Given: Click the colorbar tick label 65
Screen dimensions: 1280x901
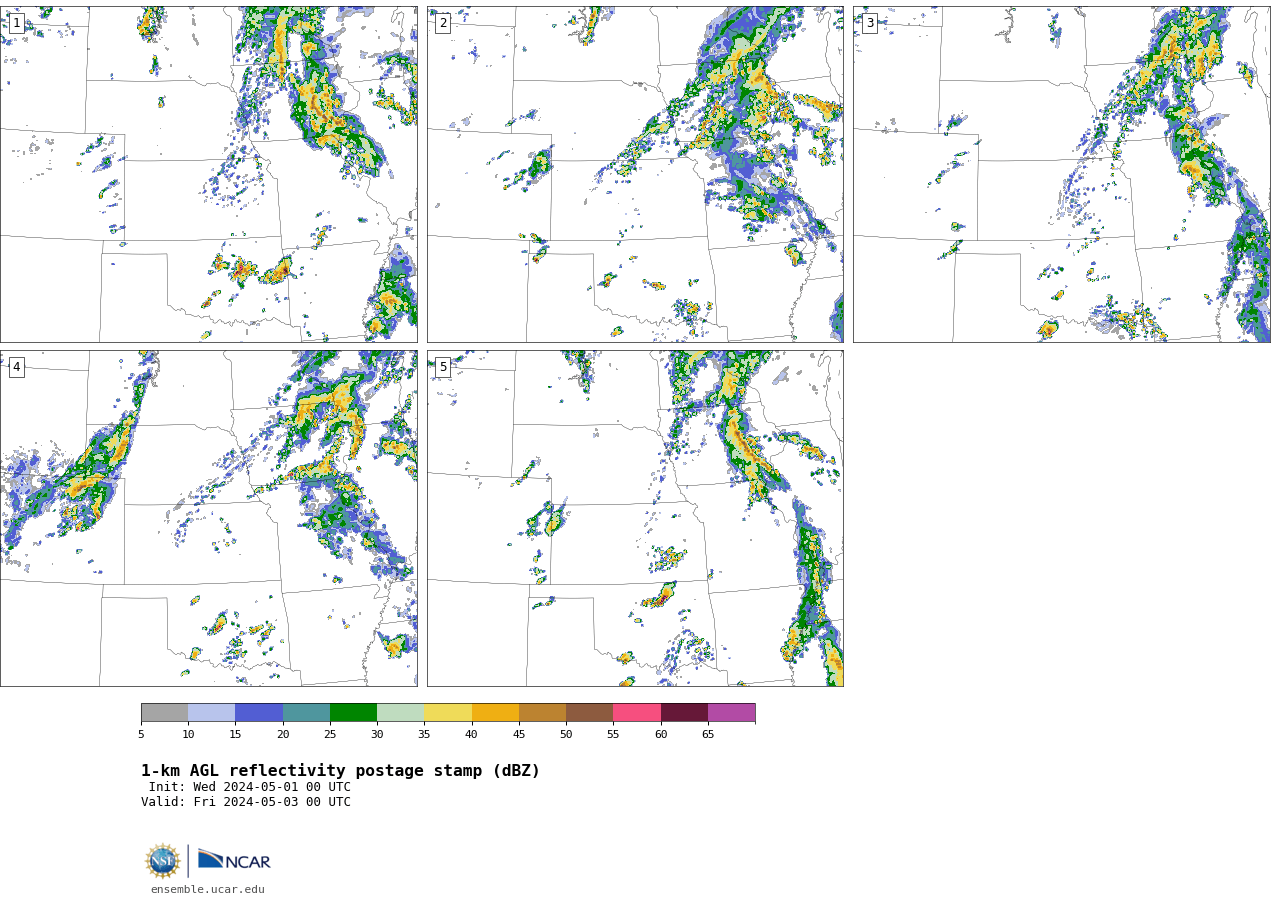Looking at the screenshot, I should pyautogui.click(x=708, y=734).
